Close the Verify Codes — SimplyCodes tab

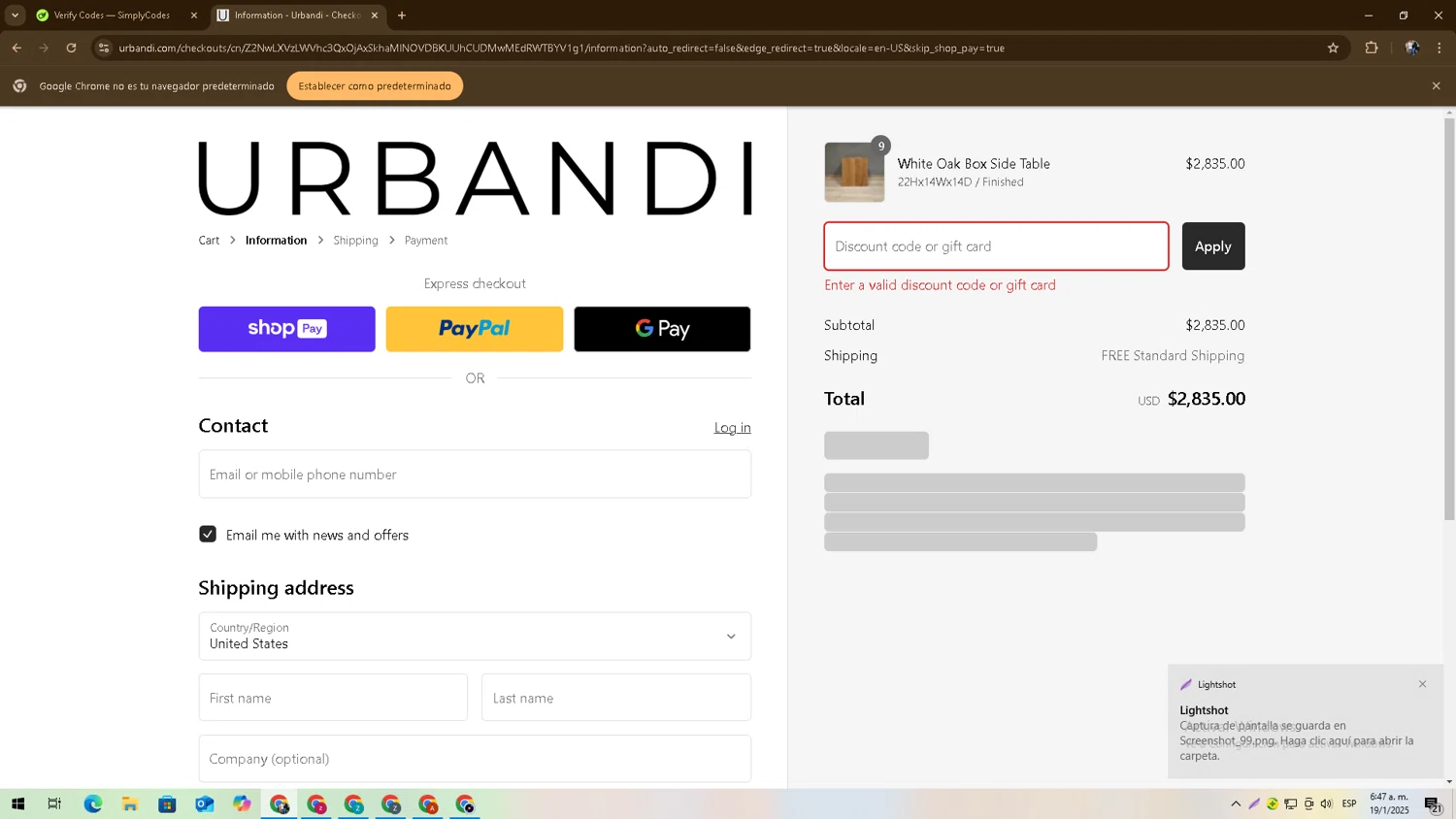click(x=193, y=16)
